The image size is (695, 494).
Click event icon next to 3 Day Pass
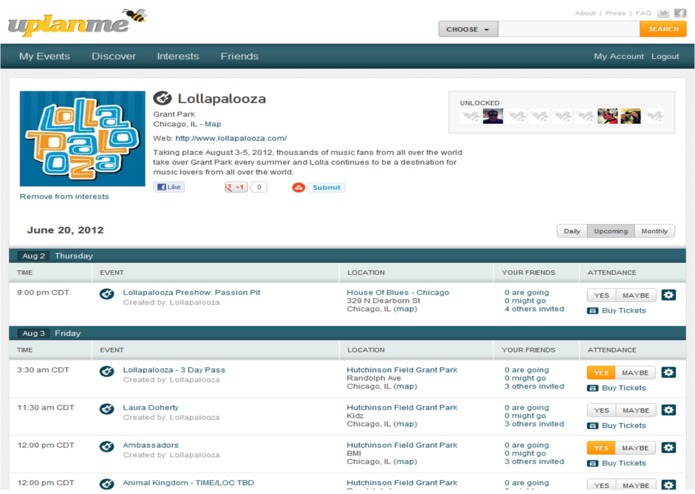[x=106, y=371]
